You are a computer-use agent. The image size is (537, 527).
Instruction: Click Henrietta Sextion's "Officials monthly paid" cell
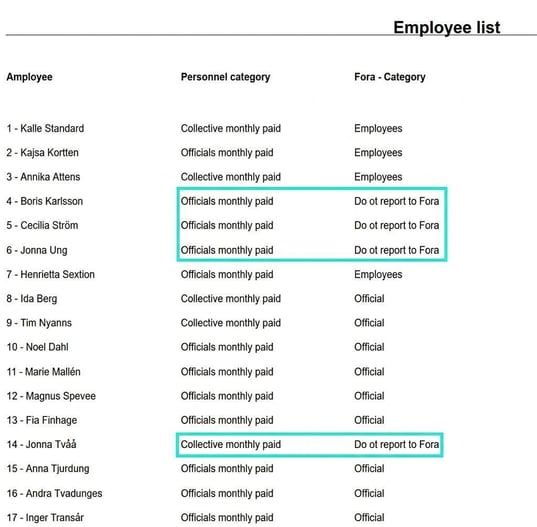(x=227, y=274)
